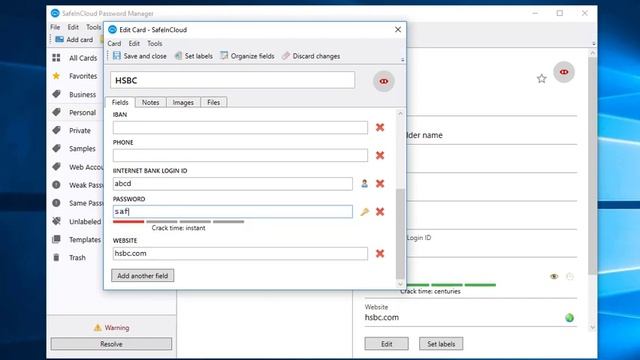This screenshot has width=640, height=360.
Task: Open Trash in the sidebar
Action: tap(77, 258)
